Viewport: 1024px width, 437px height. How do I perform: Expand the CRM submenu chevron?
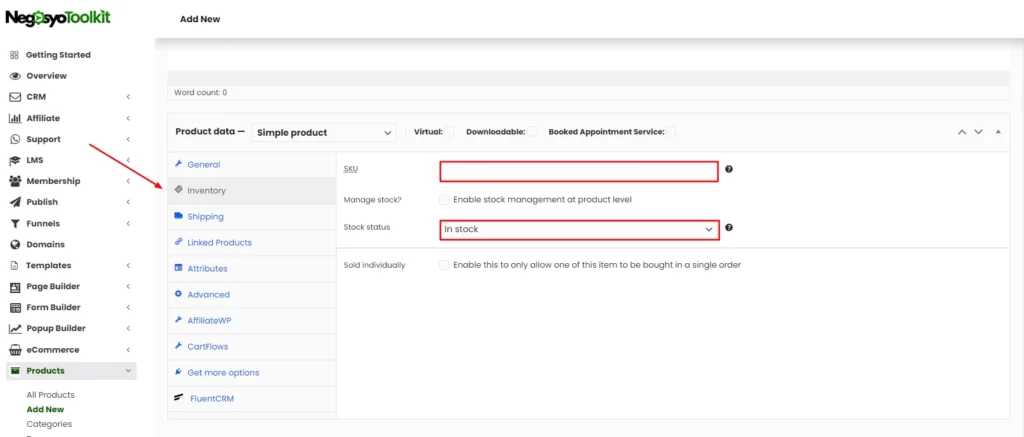[x=129, y=97]
